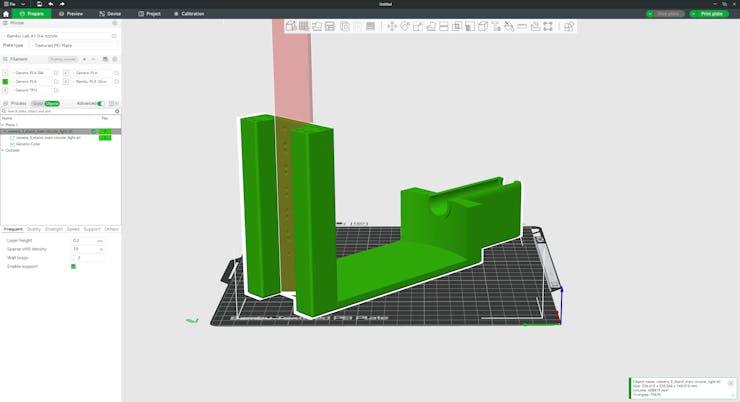
Task: Edit preset for Generic TPU filament
Action: [x=56, y=90]
